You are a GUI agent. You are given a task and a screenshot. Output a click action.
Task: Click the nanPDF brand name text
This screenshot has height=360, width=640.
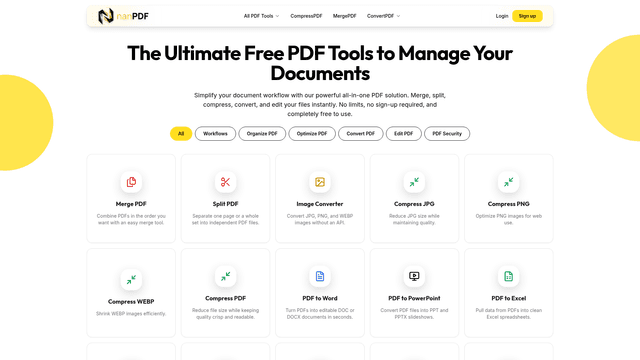133,16
